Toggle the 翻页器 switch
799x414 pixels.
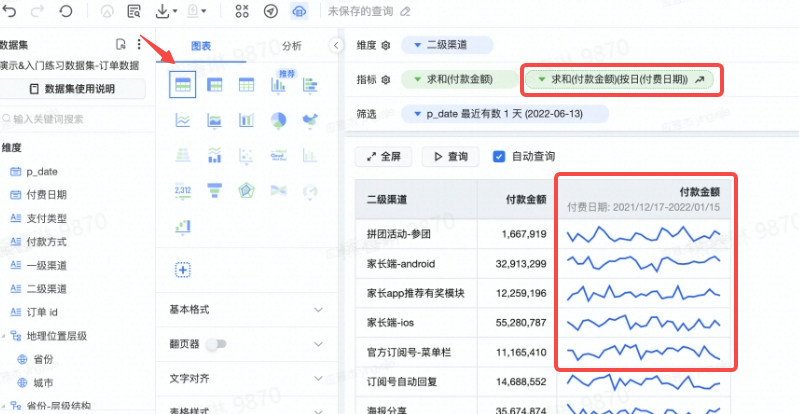(216, 344)
